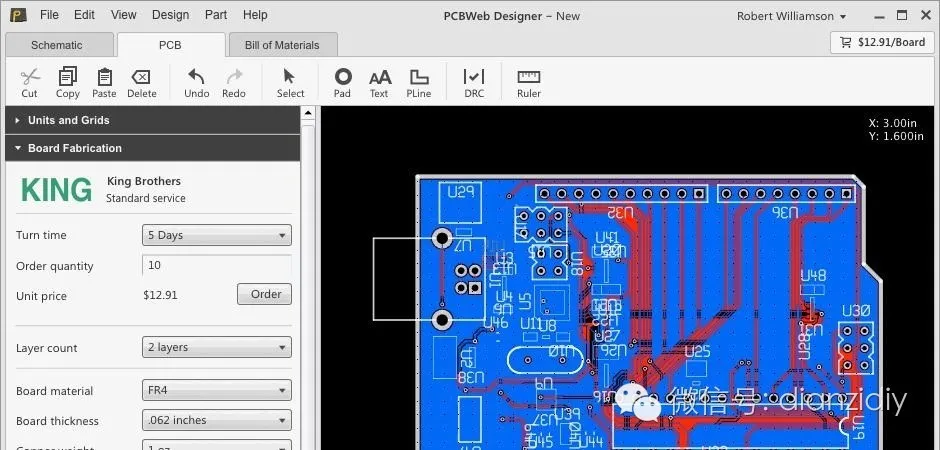Click the Paste tool icon
Viewport: 940px width, 450px height.
coord(104,77)
